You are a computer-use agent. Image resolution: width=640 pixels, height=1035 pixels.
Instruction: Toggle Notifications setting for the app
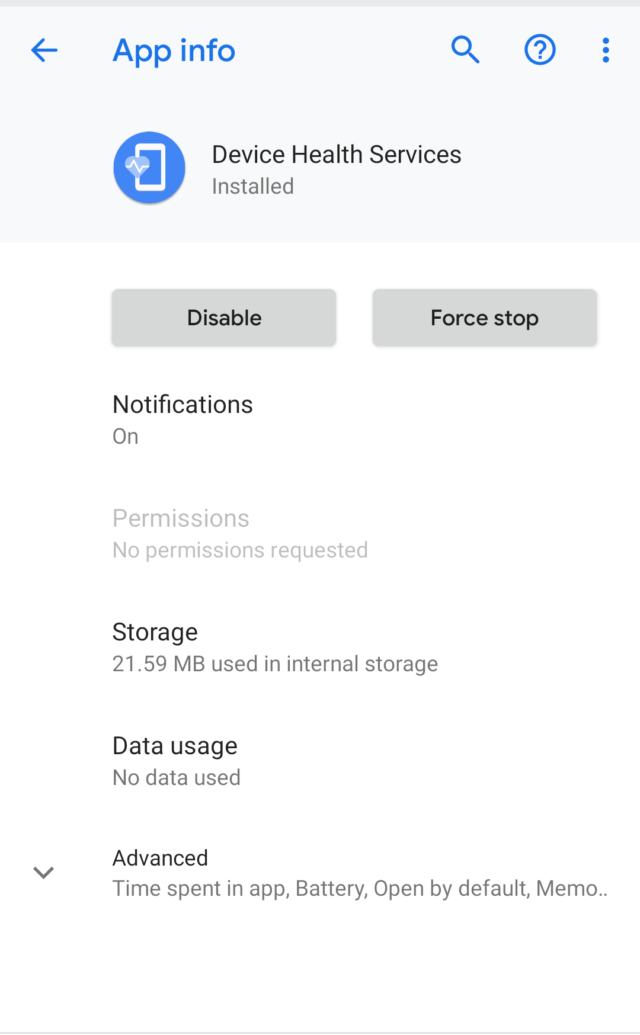(182, 418)
